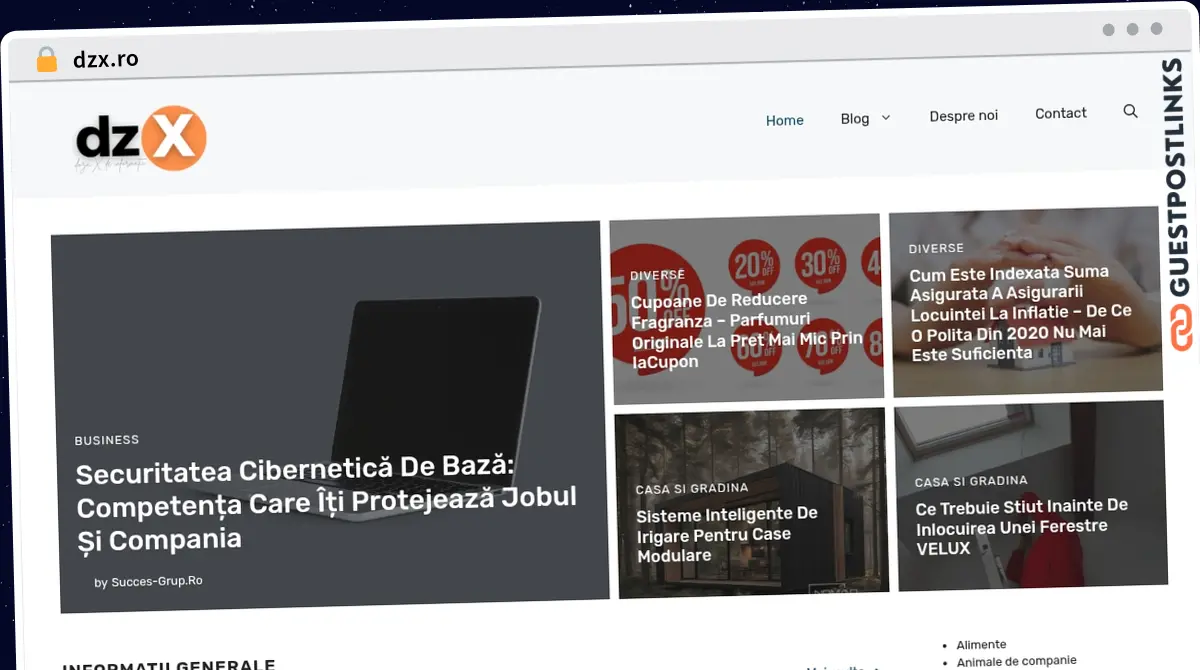The height and width of the screenshot is (670, 1200).
Task: Click CASA SI GRADINA label above VELUX article
Action: 971,481
